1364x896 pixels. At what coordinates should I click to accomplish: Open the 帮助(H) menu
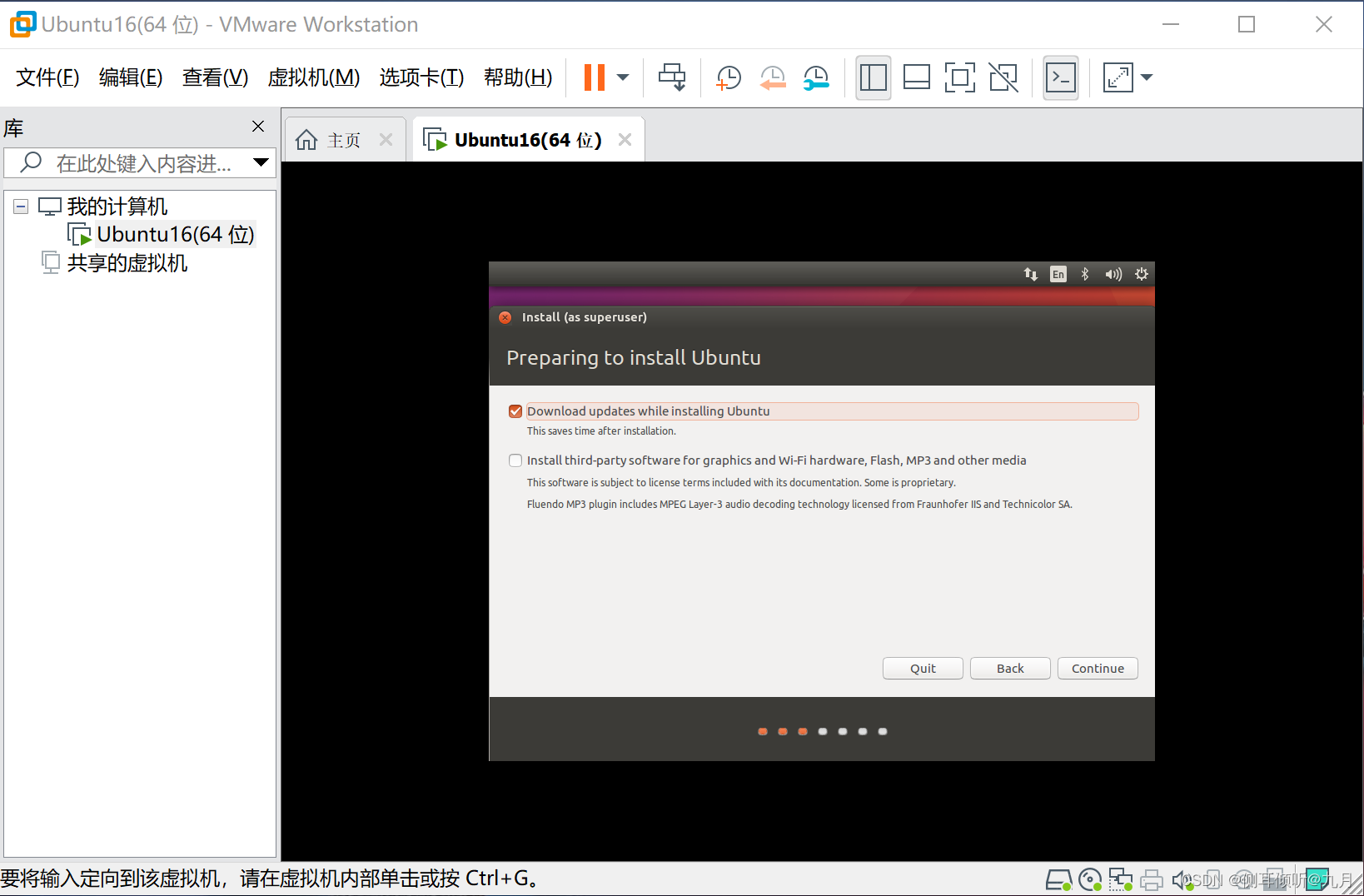(x=518, y=77)
